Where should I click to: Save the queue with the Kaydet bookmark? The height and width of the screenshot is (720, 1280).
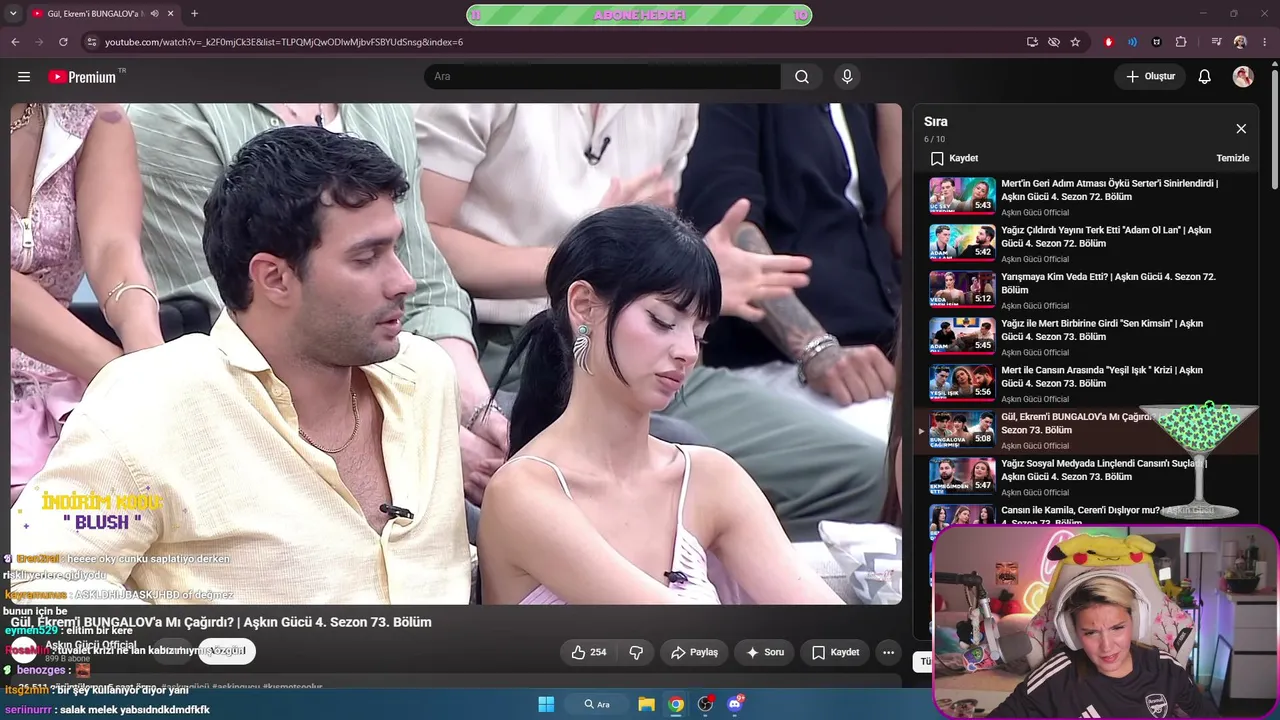point(954,158)
